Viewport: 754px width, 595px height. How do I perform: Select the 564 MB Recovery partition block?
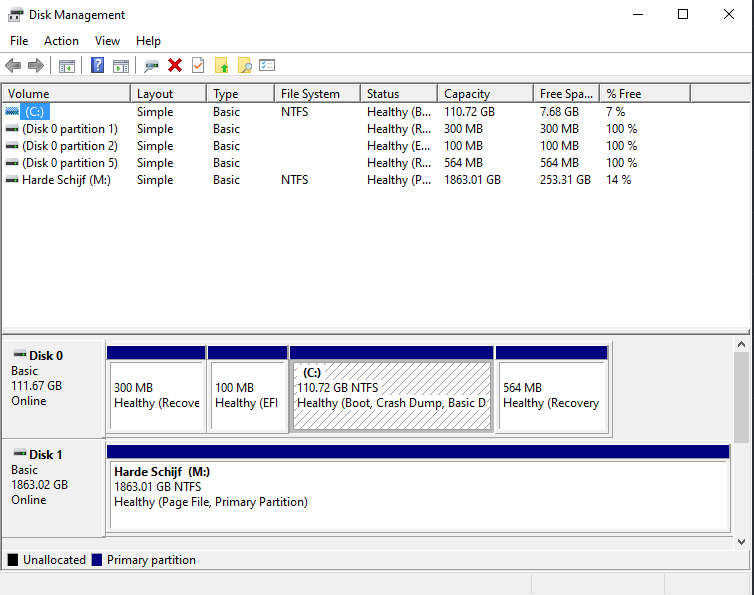[552, 389]
